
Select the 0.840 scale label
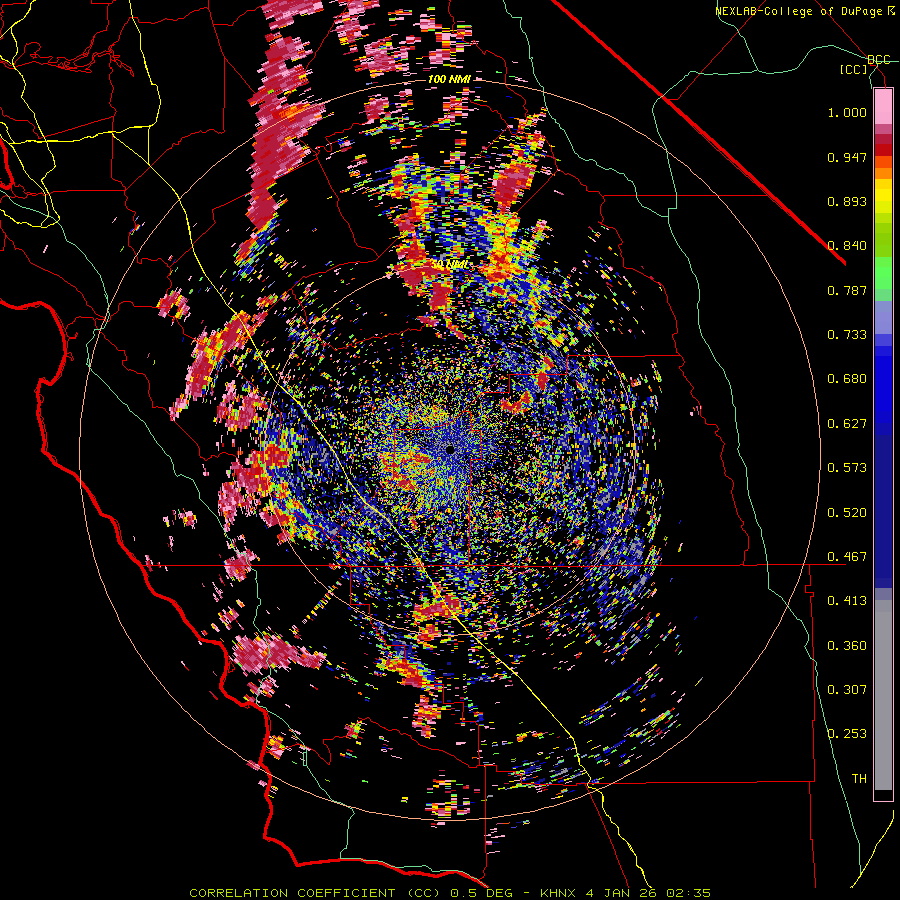(847, 246)
